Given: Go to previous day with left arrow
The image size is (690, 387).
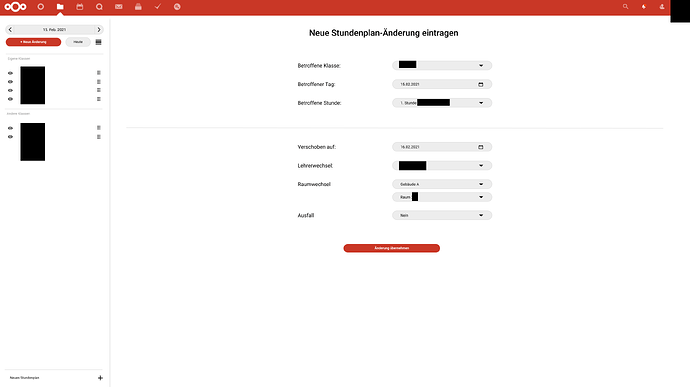Looking at the screenshot, I should click(x=10, y=29).
